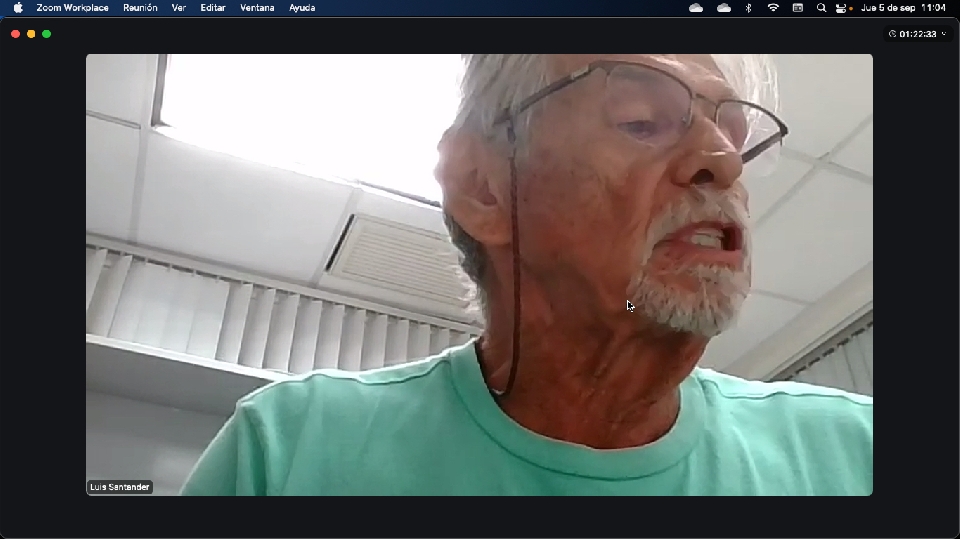
Task: Enter full screen with green button
Action: tap(47, 34)
